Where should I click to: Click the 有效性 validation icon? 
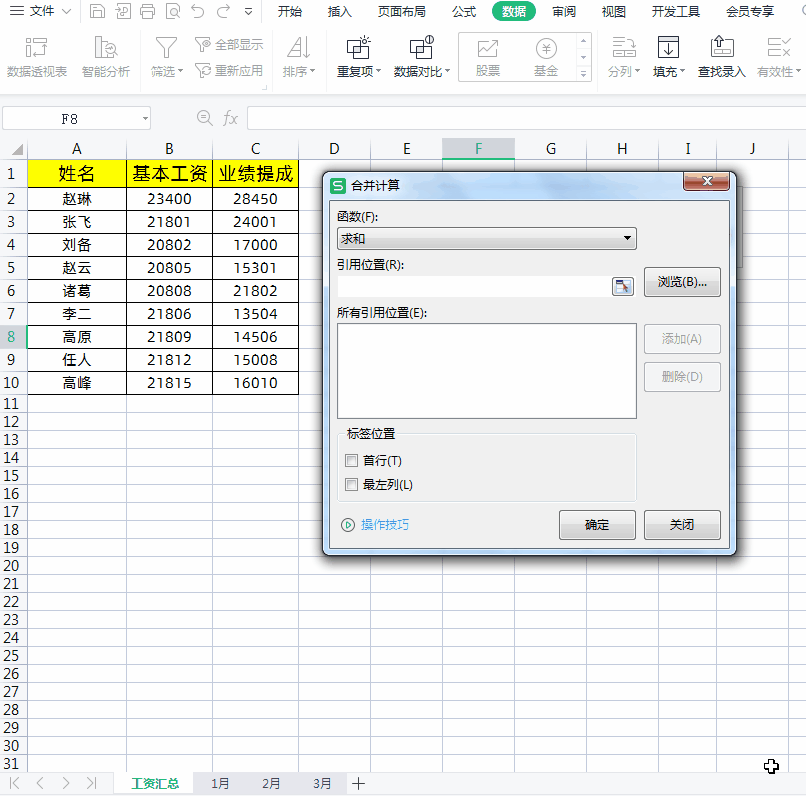click(x=778, y=47)
